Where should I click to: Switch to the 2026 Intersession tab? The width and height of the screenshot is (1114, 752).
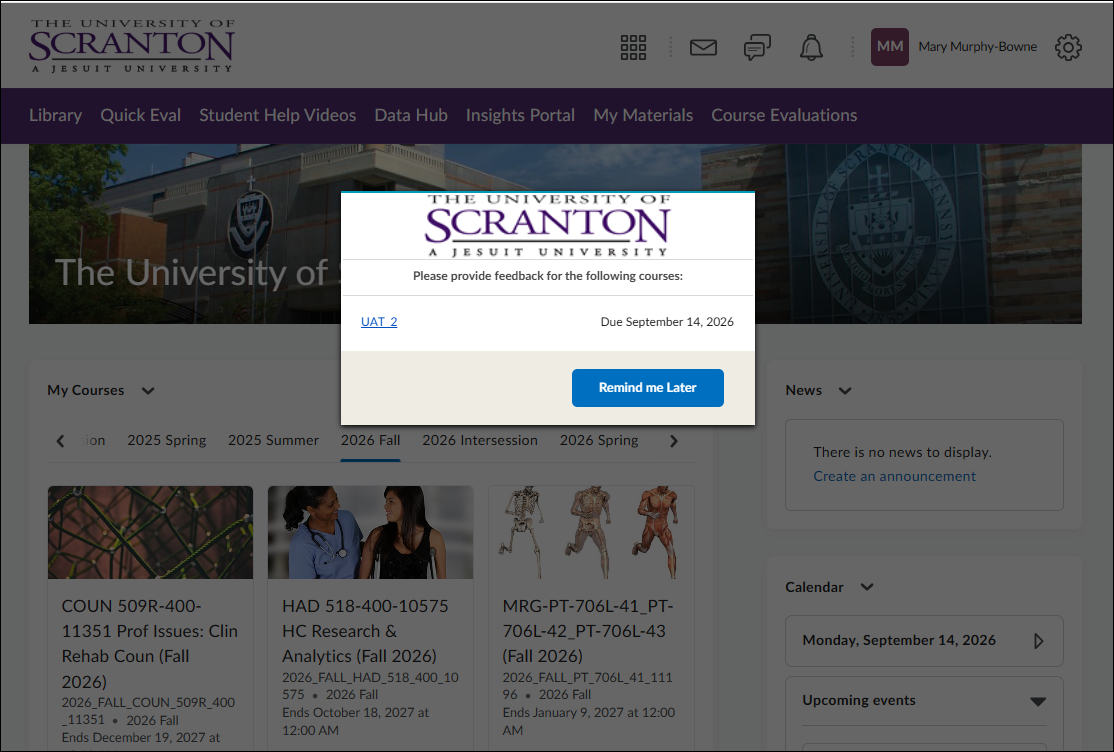(x=480, y=440)
